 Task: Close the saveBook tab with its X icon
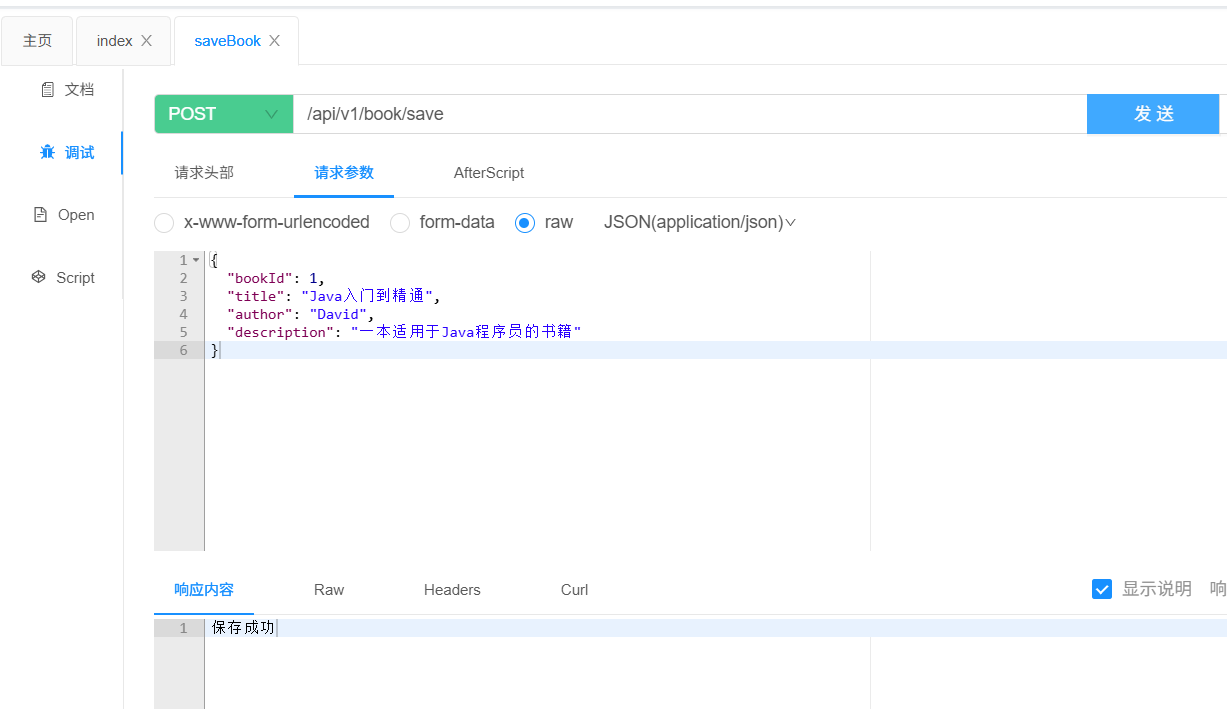274,40
